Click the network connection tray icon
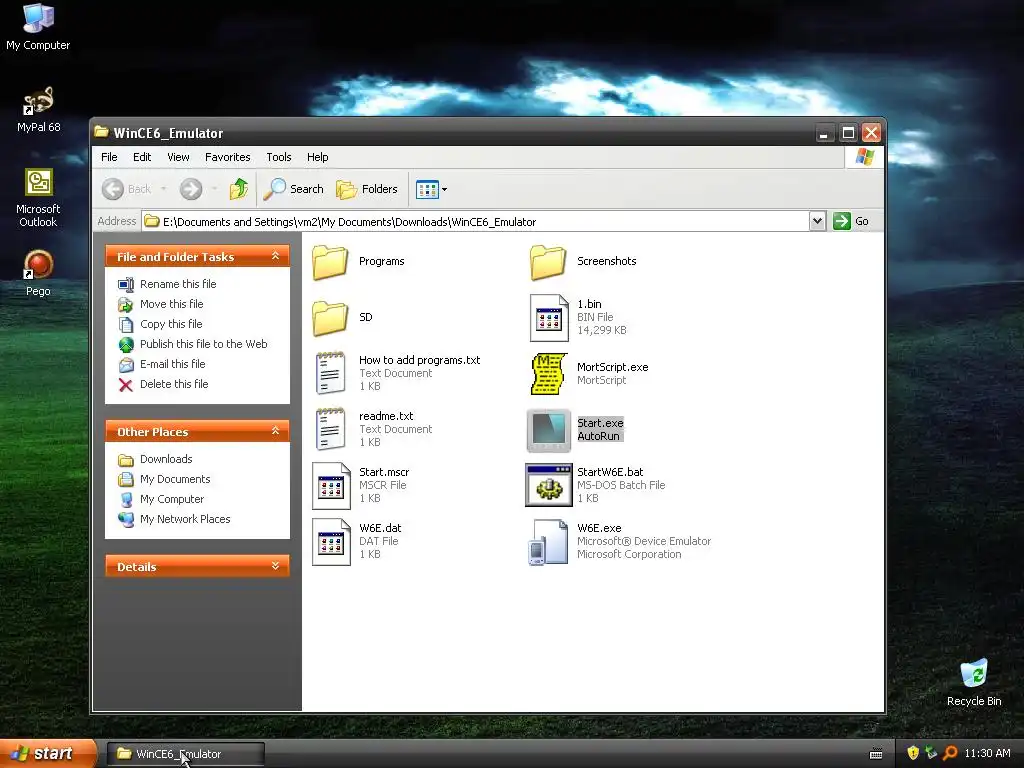1024x768 pixels. coord(931,753)
